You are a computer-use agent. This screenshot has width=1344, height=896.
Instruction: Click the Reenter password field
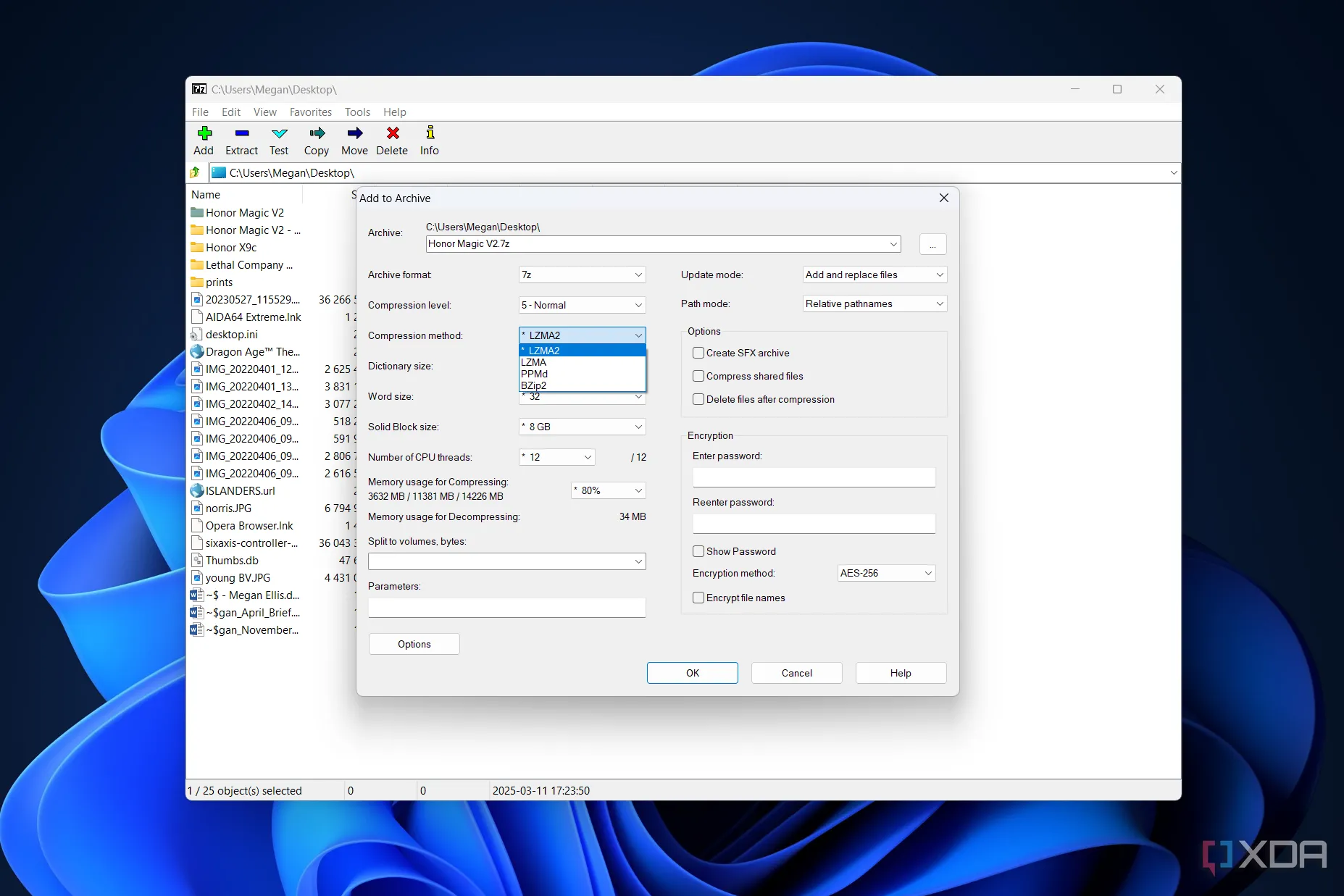814,524
